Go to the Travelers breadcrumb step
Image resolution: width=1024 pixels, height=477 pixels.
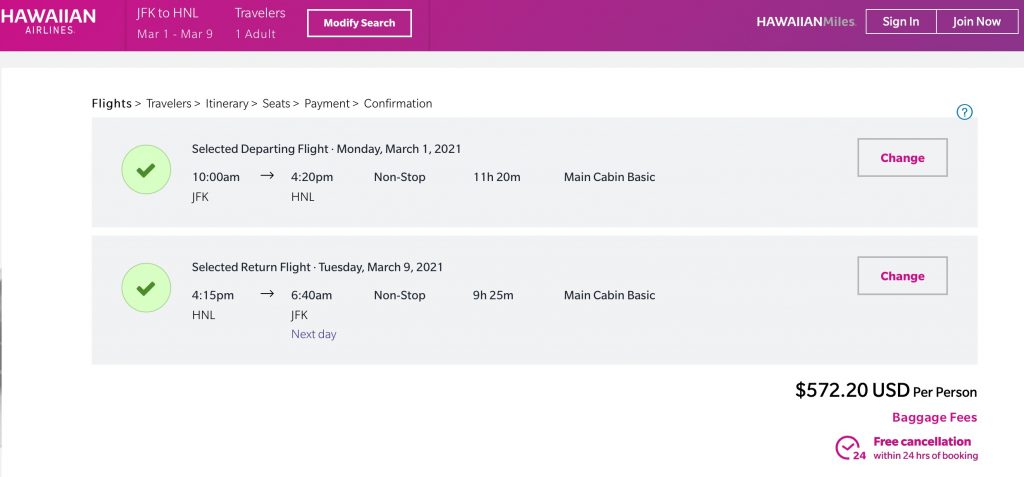[x=168, y=104]
